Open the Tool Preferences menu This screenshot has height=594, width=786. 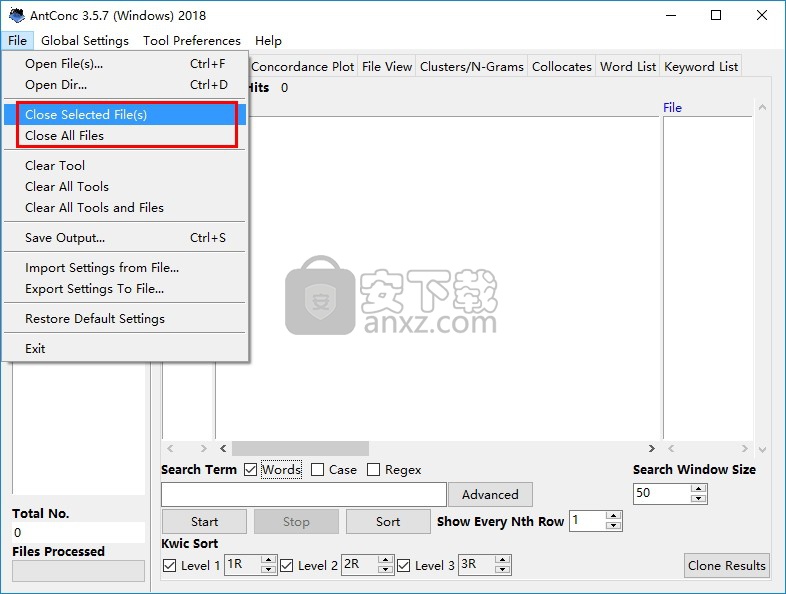(191, 41)
